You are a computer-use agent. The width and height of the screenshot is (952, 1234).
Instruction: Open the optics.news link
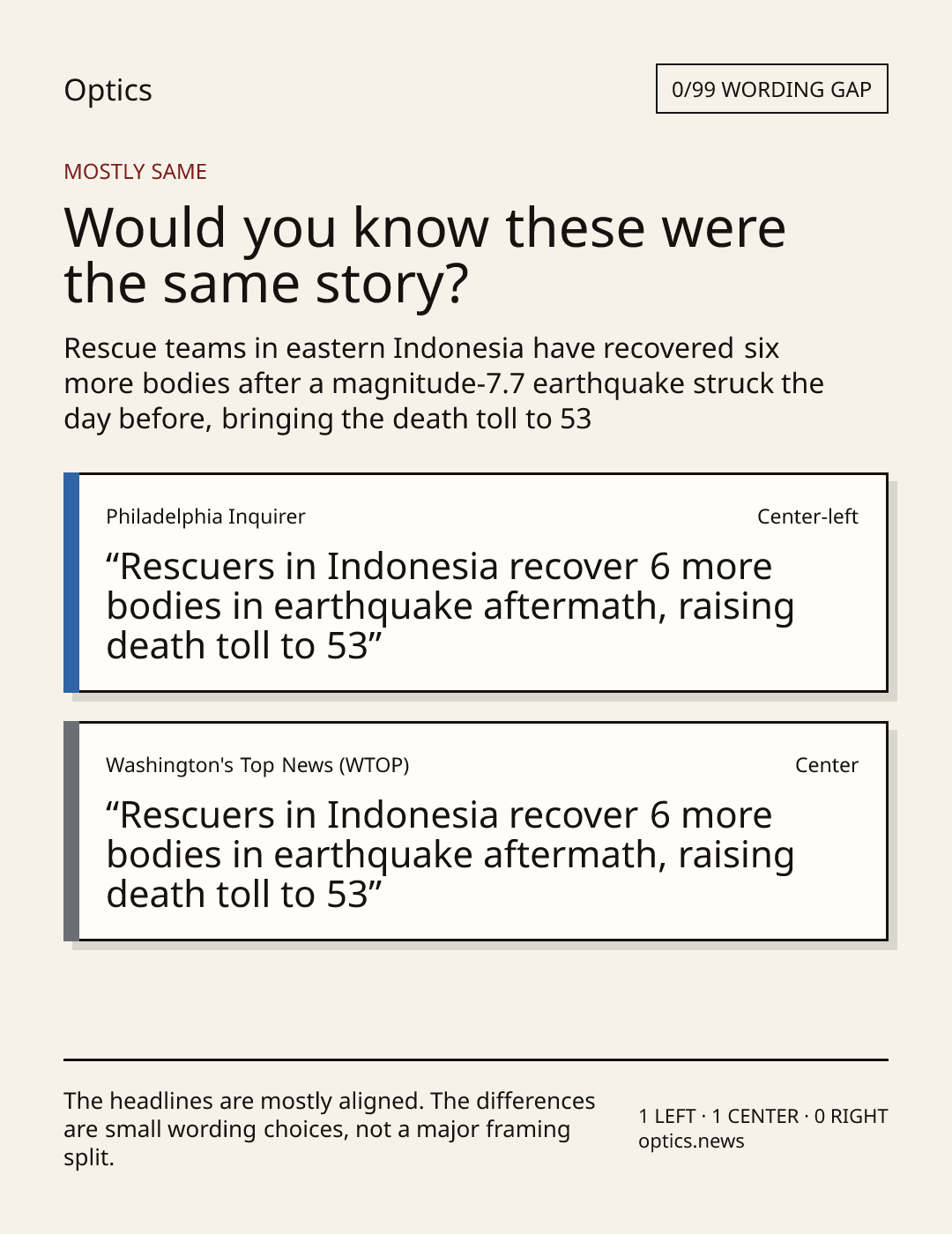click(691, 1141)
